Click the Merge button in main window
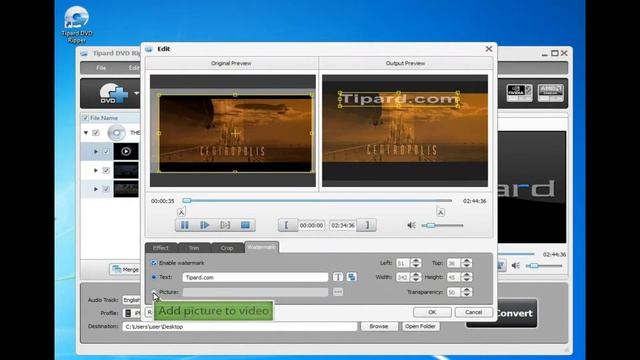 (x=126, y=269)
